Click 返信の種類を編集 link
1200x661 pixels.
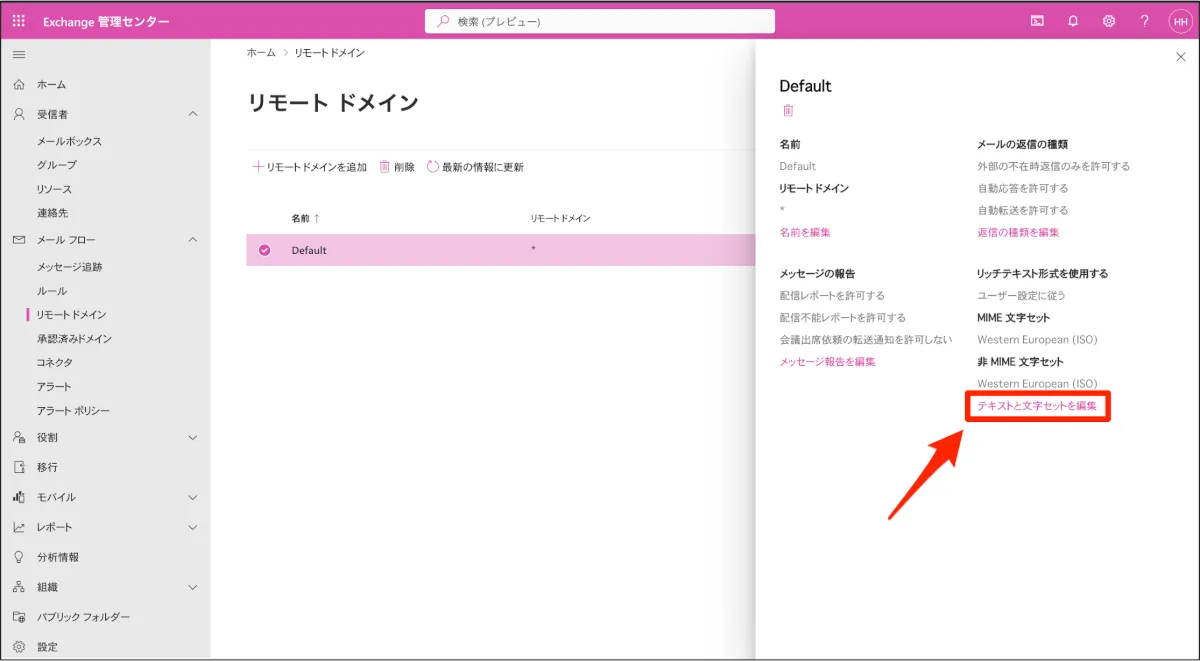[x=1018, y=232]
